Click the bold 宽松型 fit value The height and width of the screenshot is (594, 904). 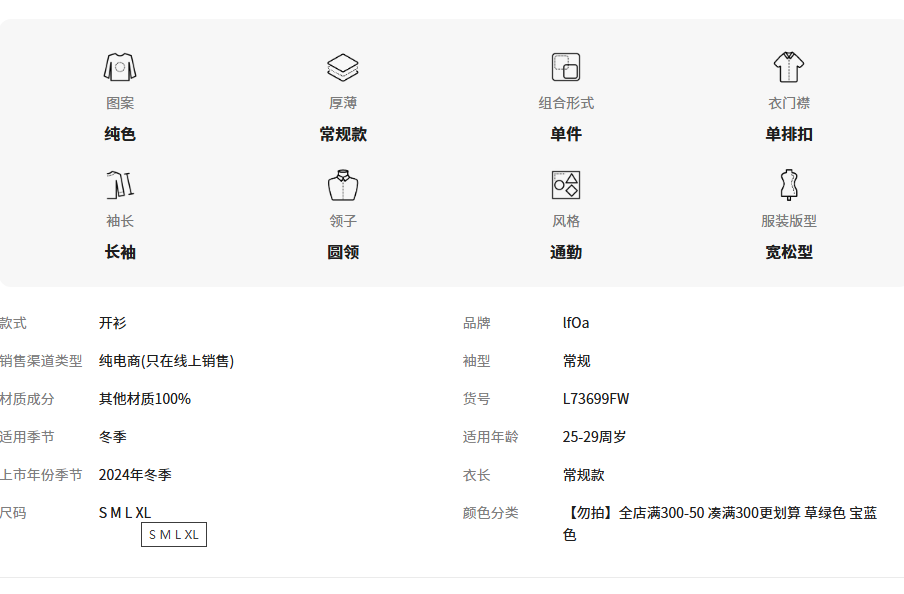pos(789,252)
